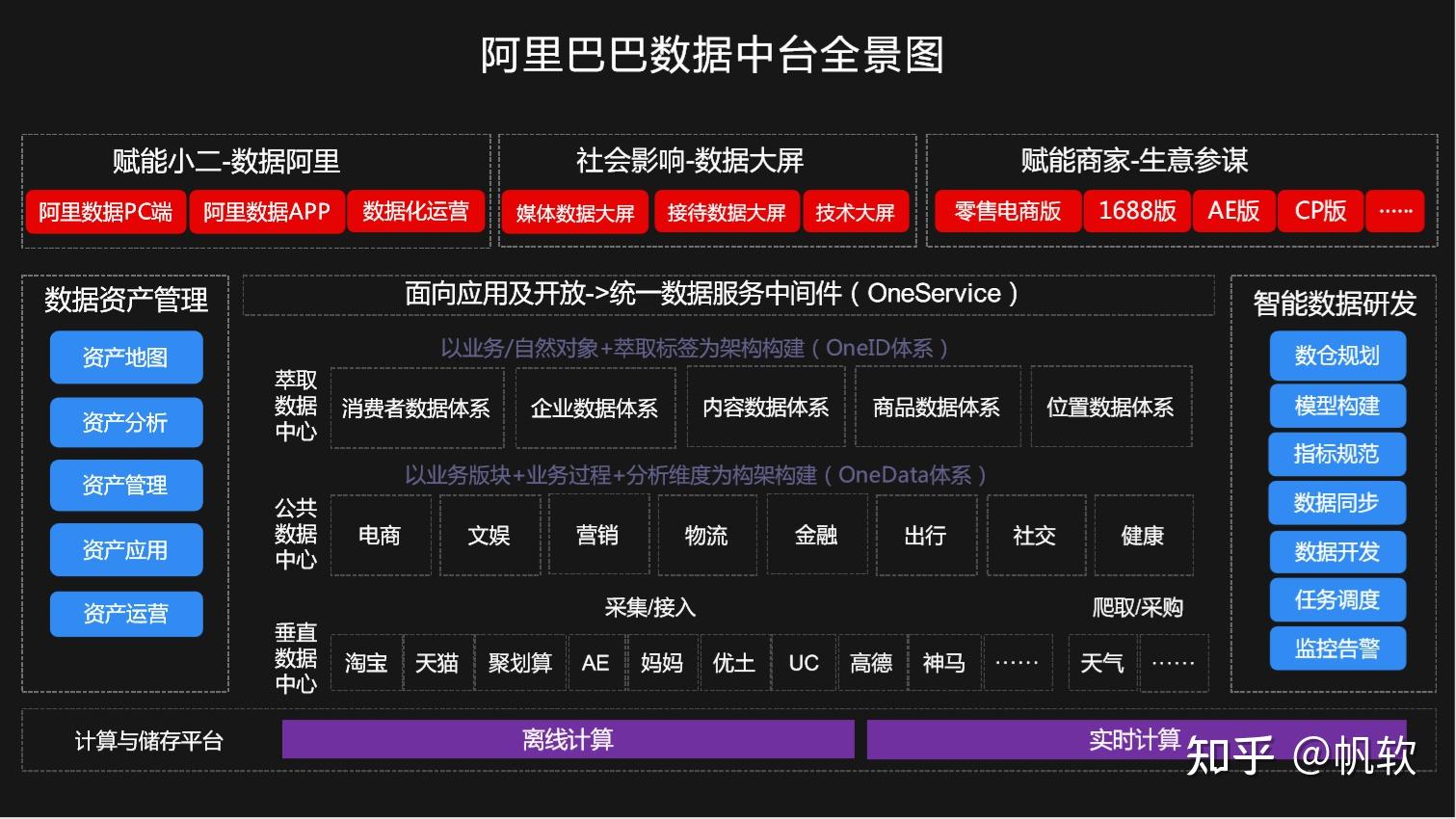
Task: Select the 天气 cell
Action: [1102, 663]
